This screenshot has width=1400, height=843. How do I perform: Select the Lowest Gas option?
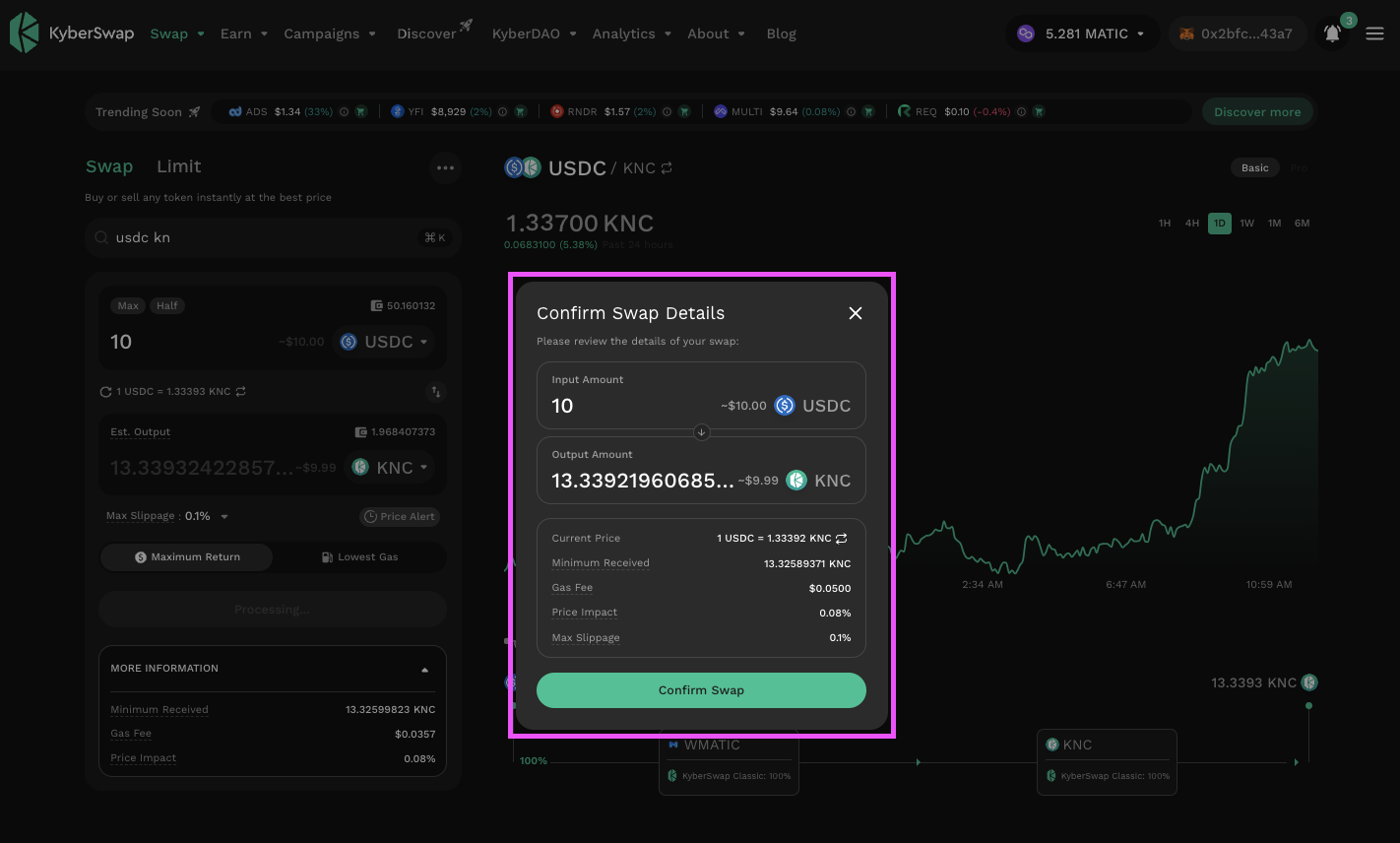[x=359, y=557]
